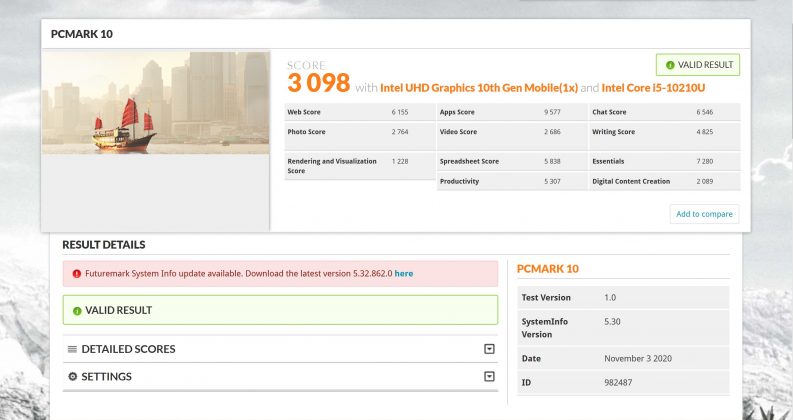Select the Digital Content Creation row
793x420 pixels.
point(664,181)
